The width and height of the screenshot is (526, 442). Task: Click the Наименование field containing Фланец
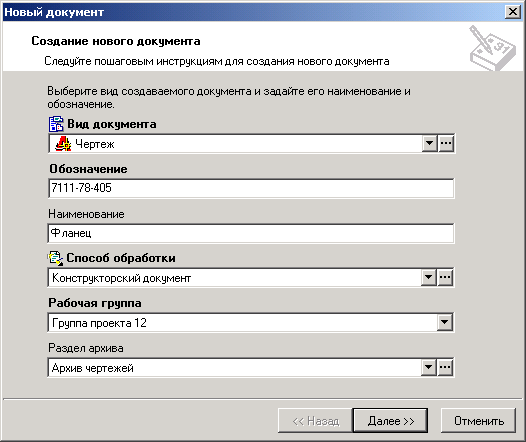tap(251, 233)
